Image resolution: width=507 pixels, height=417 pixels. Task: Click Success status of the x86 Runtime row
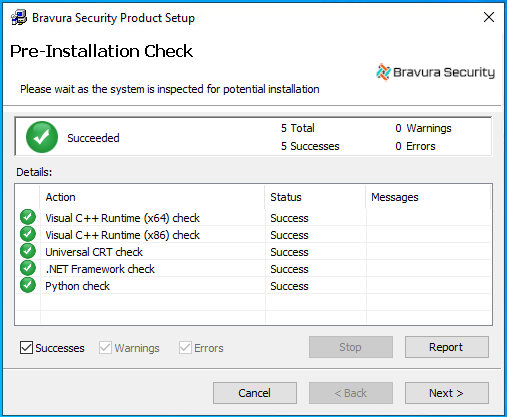[289, 235]
